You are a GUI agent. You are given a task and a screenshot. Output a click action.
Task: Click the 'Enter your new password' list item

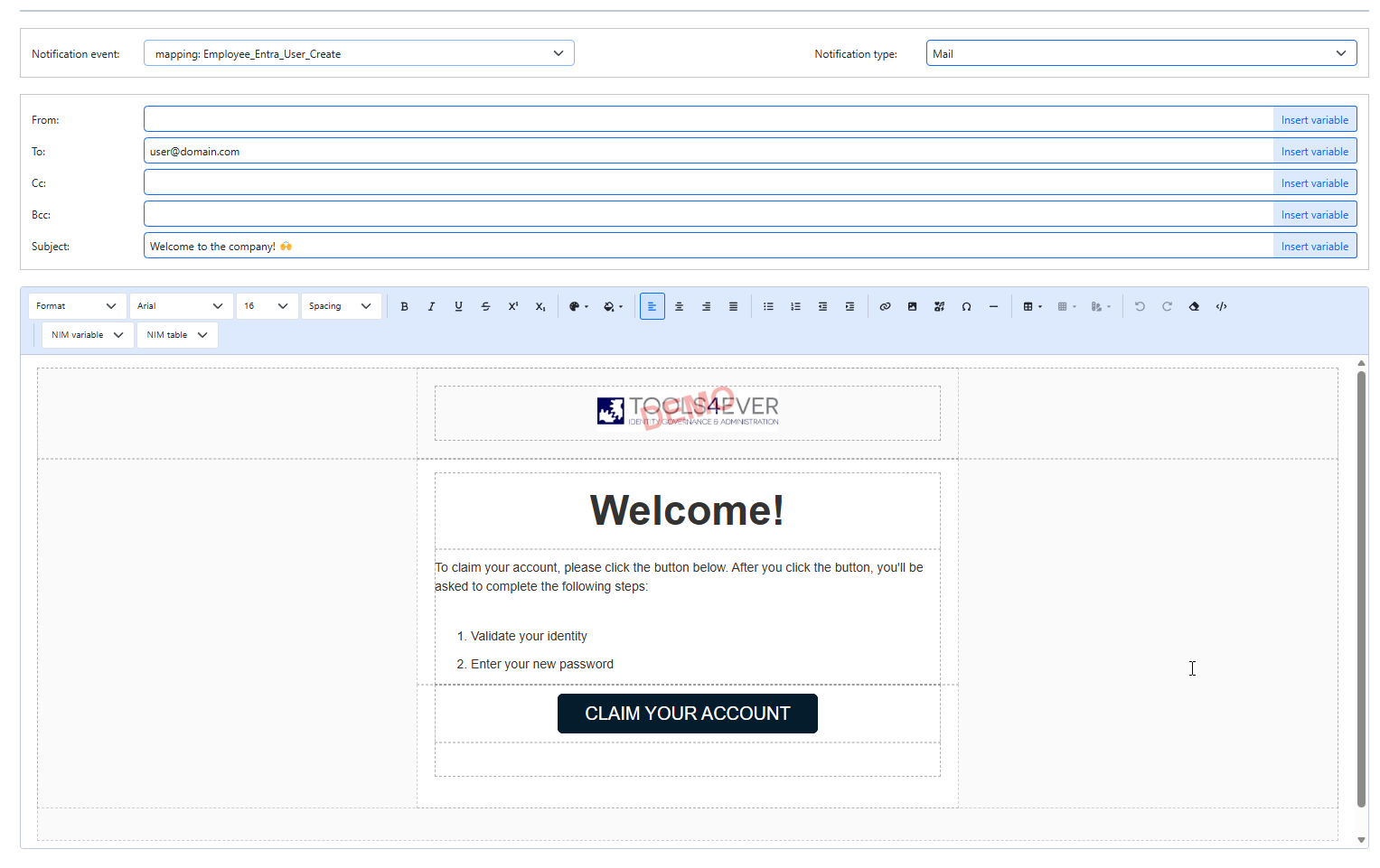pos(542,664)
